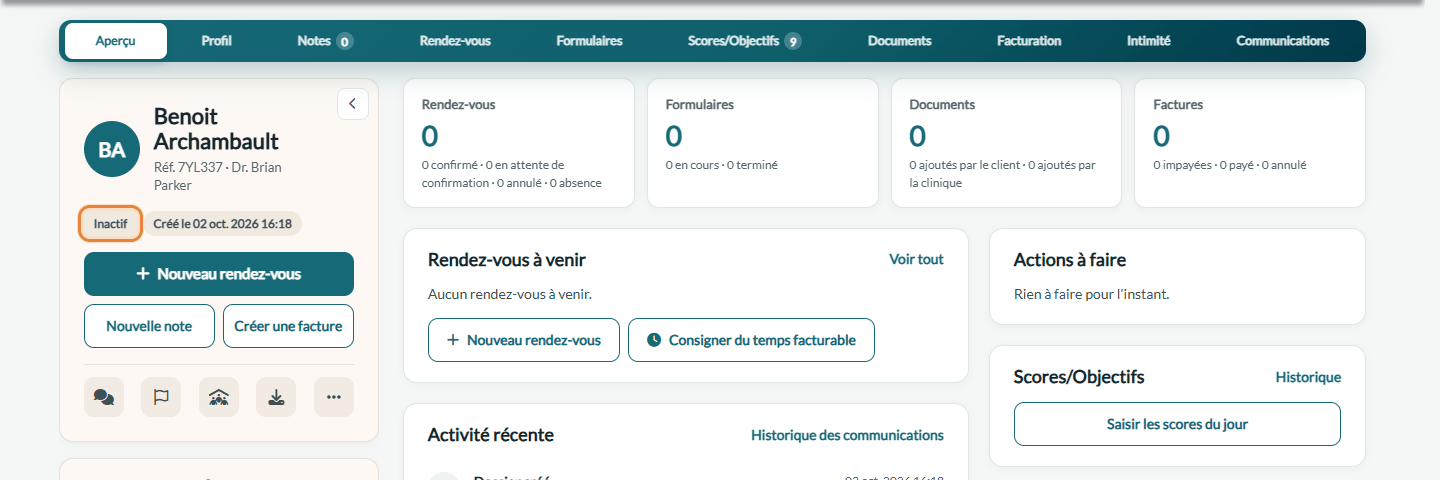Switch to the Aperçu tab
Image resolution: width=1440 pixels, height=480 pixels.
point(116,41)
